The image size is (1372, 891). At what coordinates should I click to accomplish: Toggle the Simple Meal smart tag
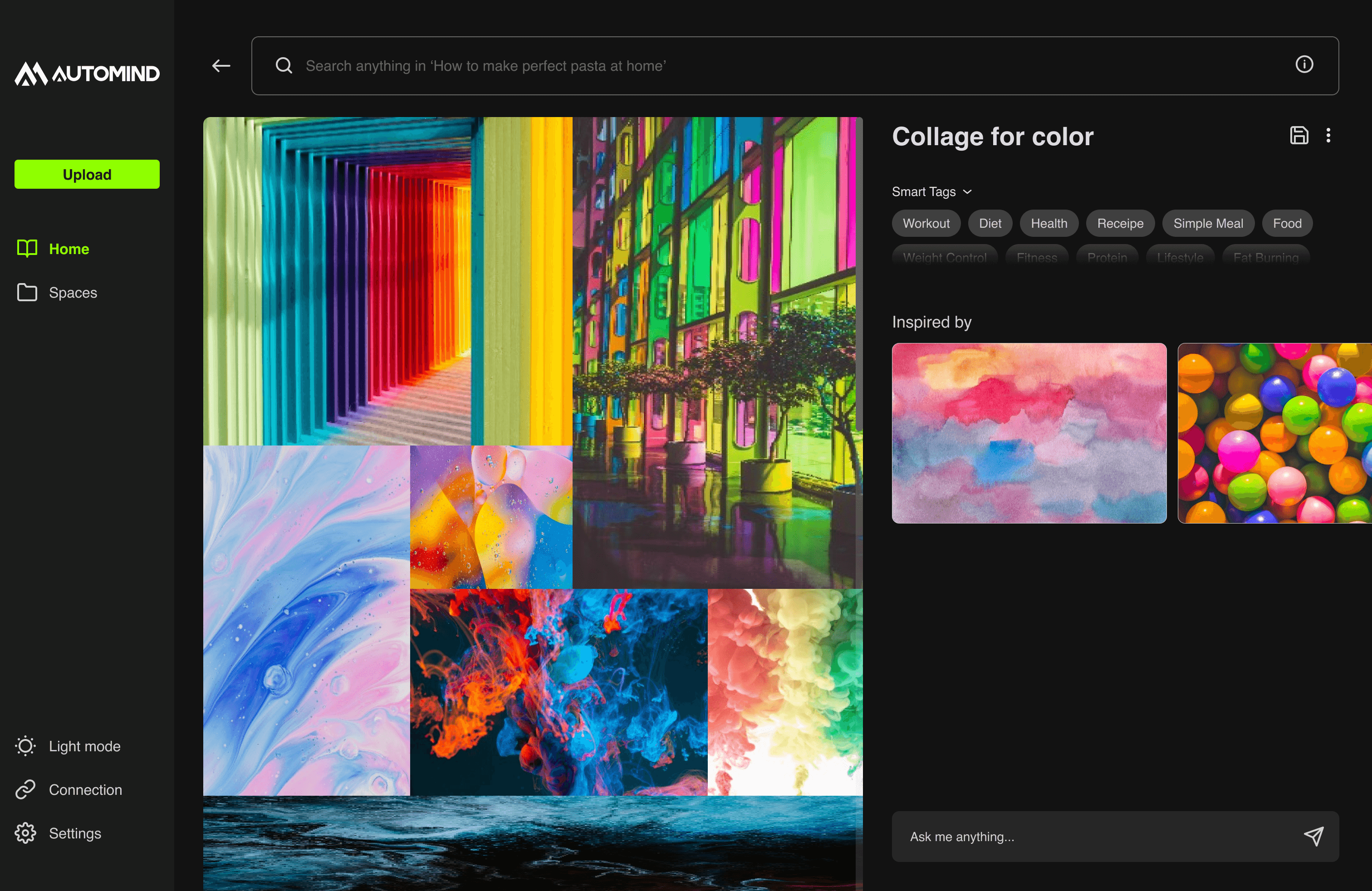[x=1208, y=223]
